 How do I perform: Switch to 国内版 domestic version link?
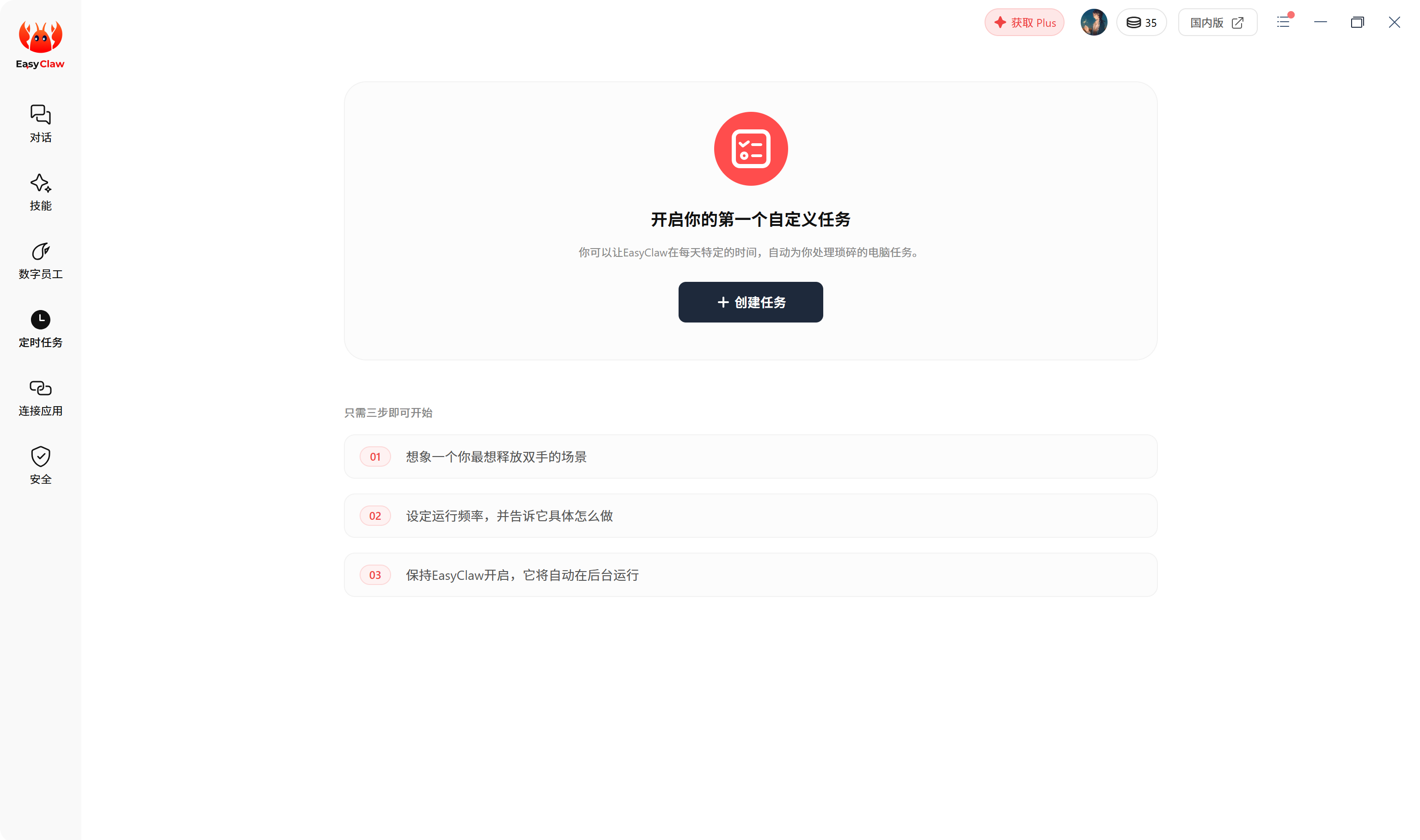pos(1217,23)
